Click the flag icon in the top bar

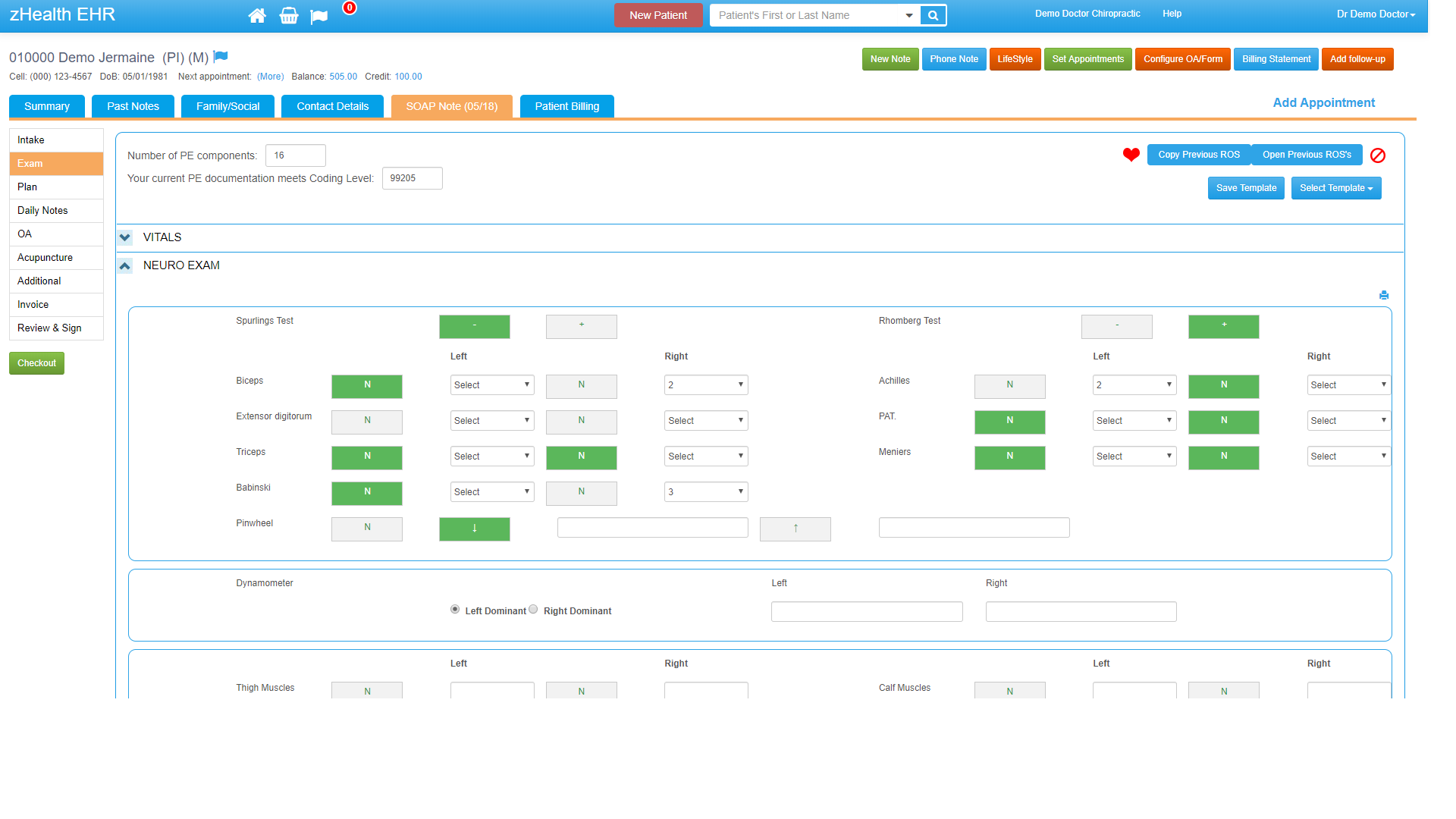pos(319,17)
